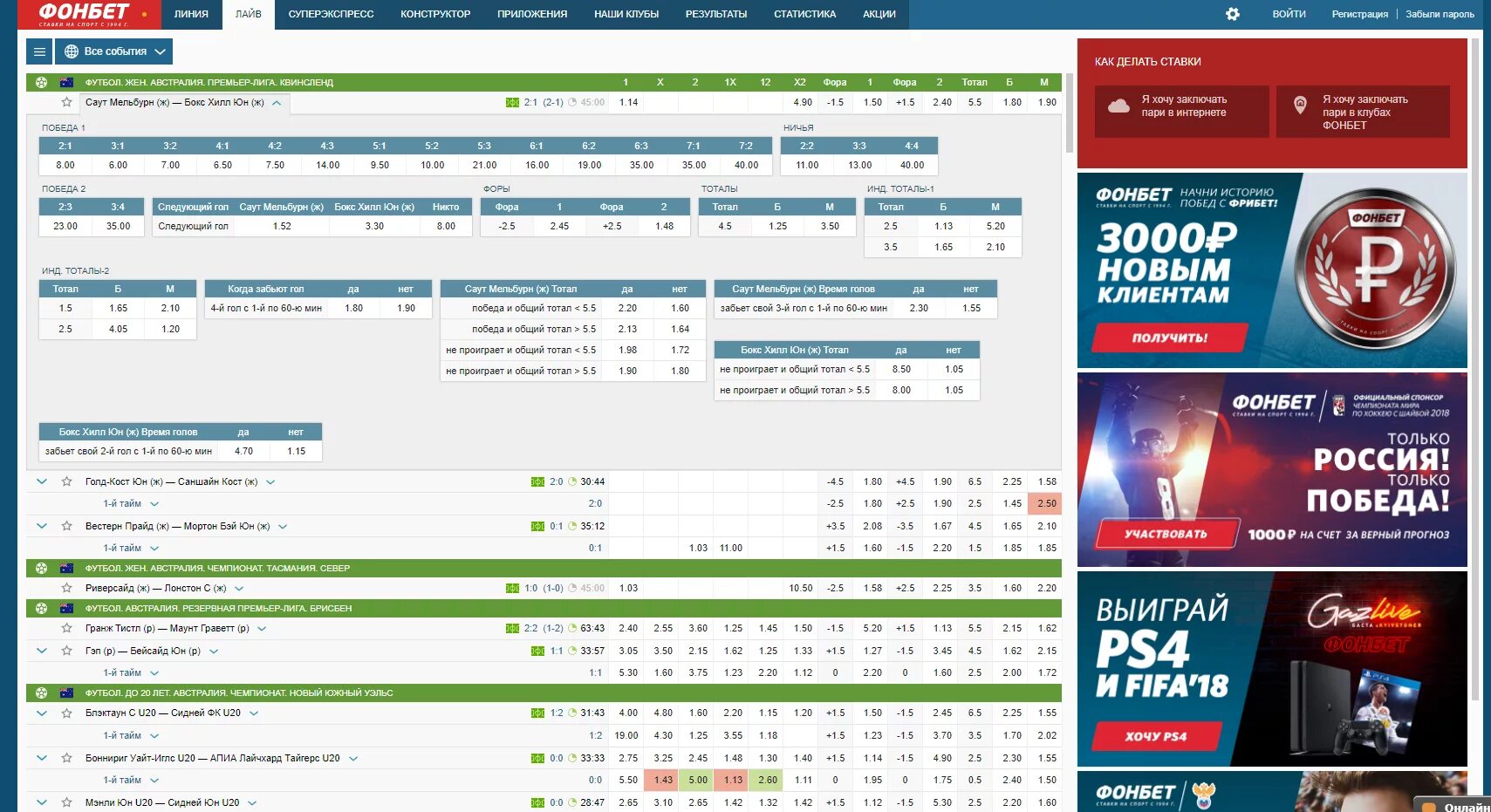The image size is (1491, 812).
Task: Select odds 8.00 for score 2:1
Action: (65, 165)
